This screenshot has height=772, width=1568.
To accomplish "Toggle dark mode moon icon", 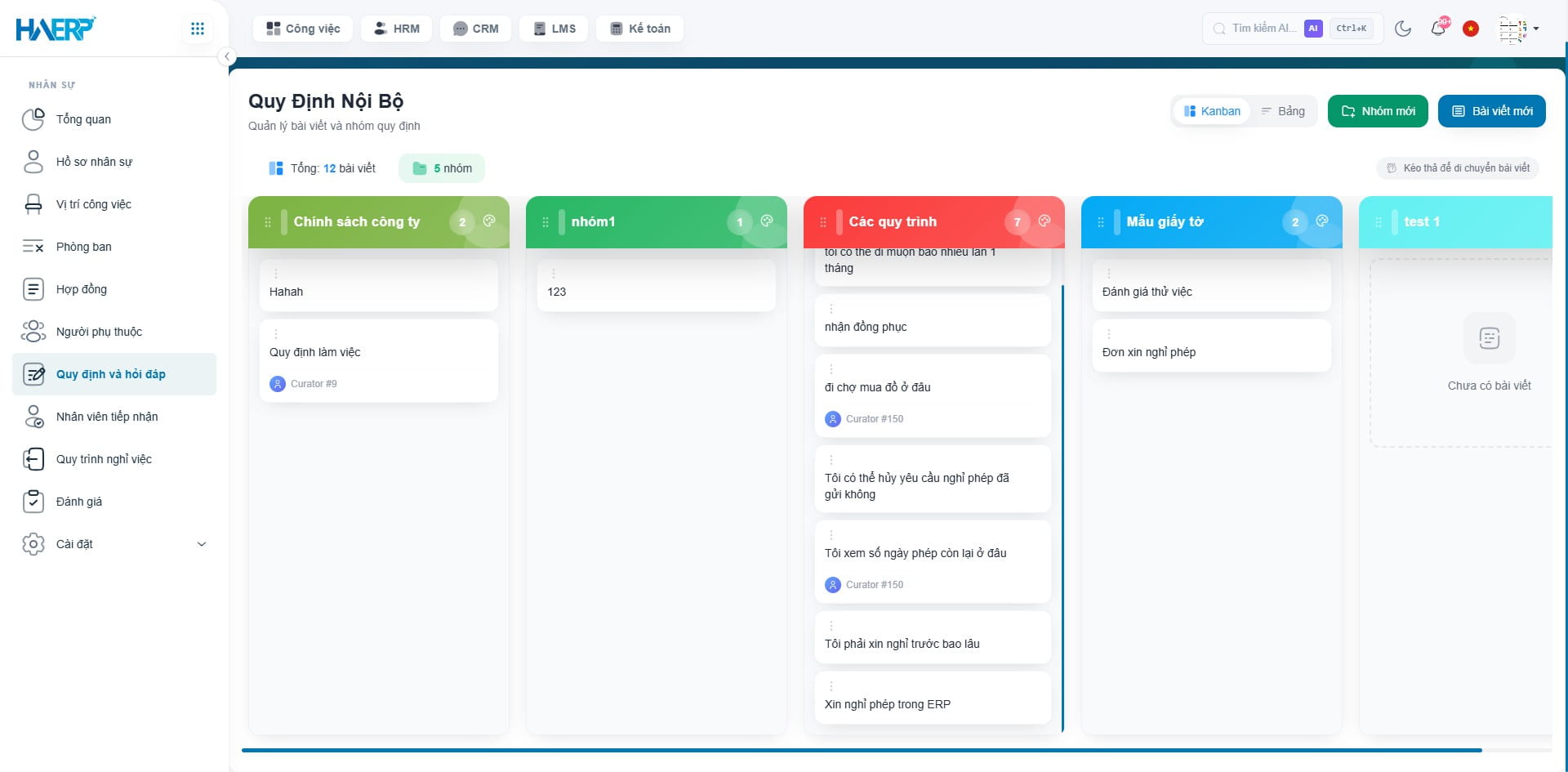I will 1403,29.
